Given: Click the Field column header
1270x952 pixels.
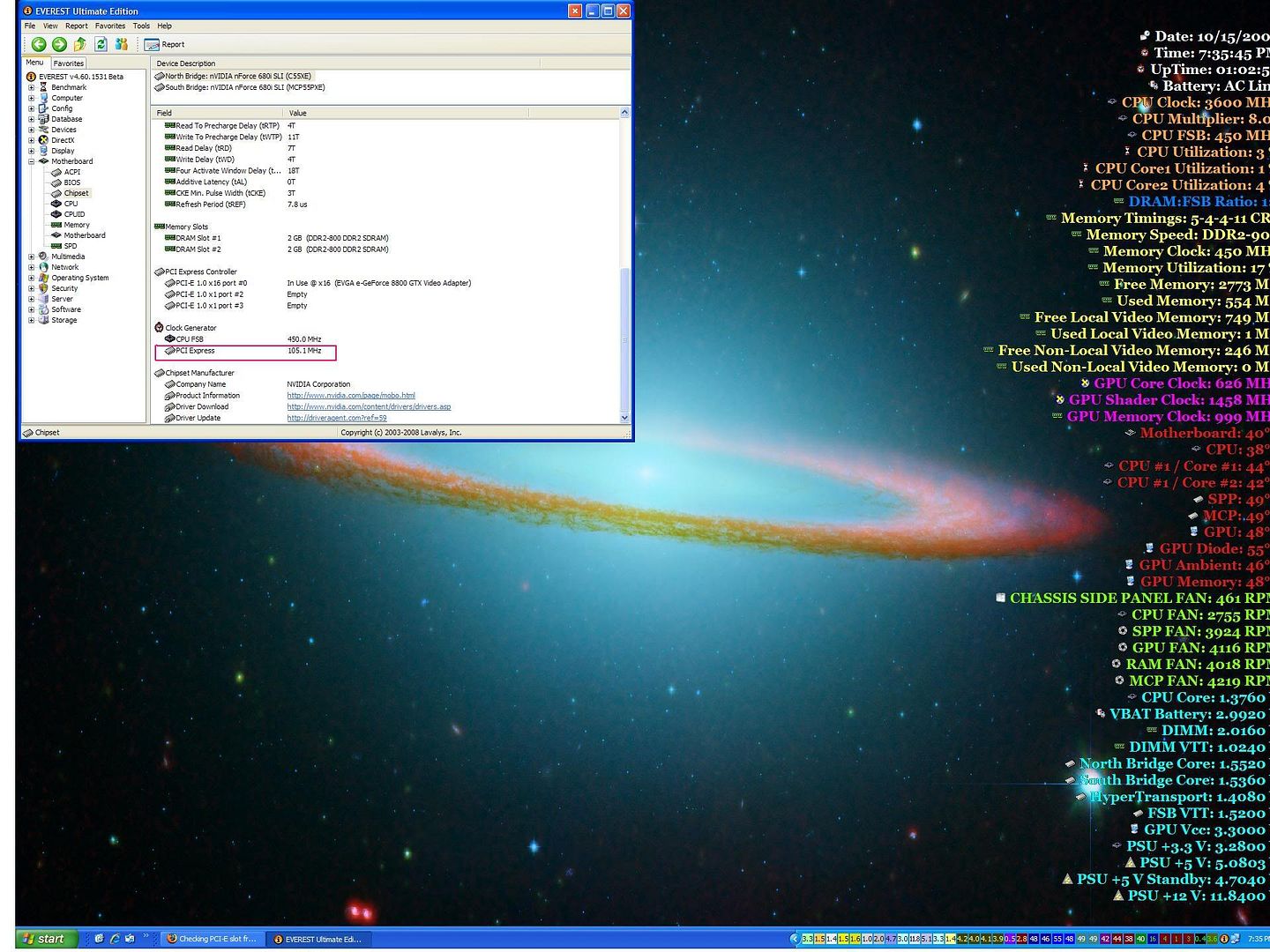Looking at the screenshot, I should pos(217,113).
